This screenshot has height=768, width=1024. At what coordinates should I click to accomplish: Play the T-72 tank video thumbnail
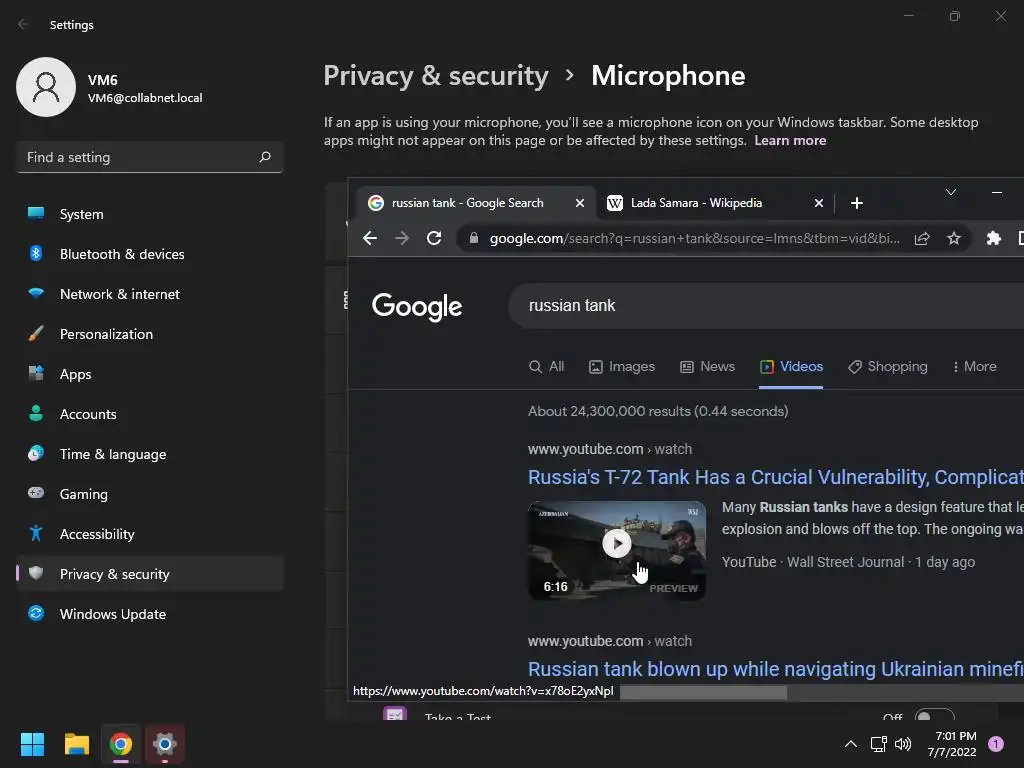pos(616,543)
